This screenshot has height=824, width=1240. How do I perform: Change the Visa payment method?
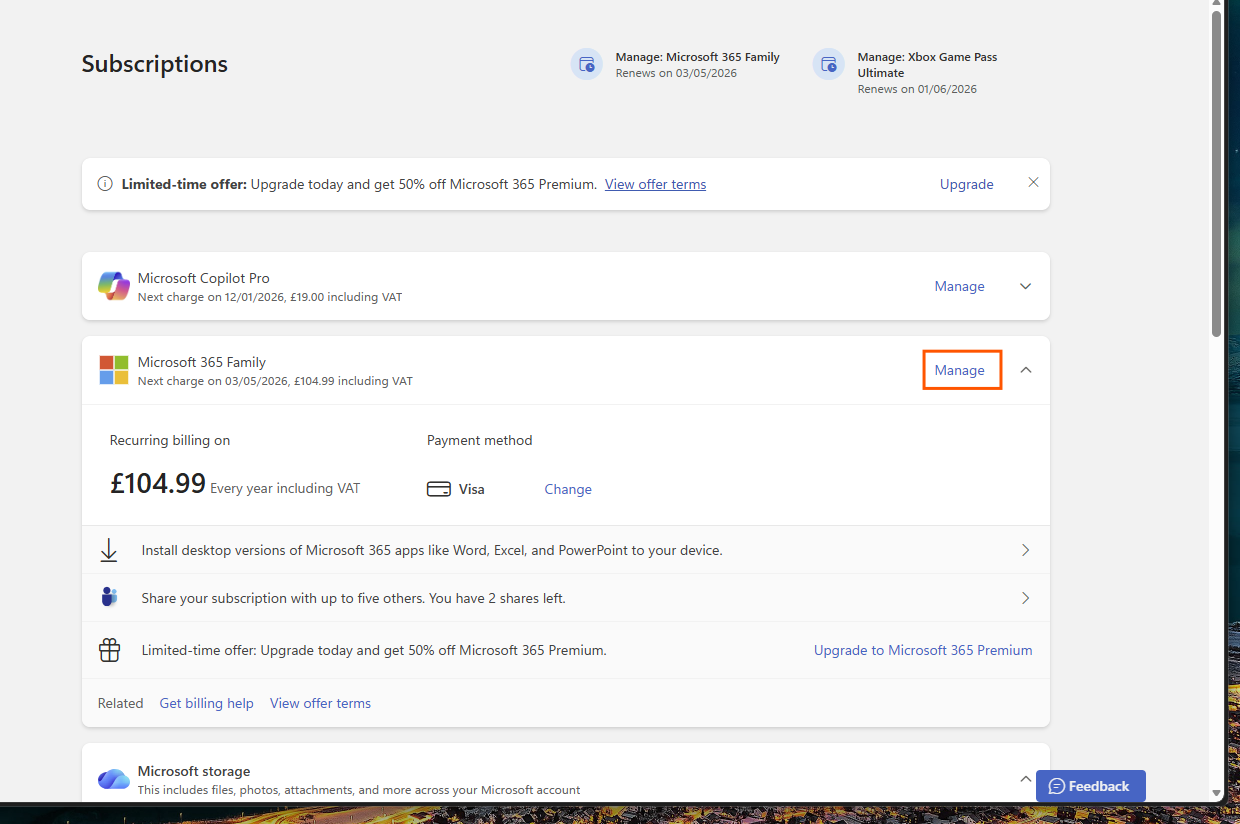coord(568,489)
